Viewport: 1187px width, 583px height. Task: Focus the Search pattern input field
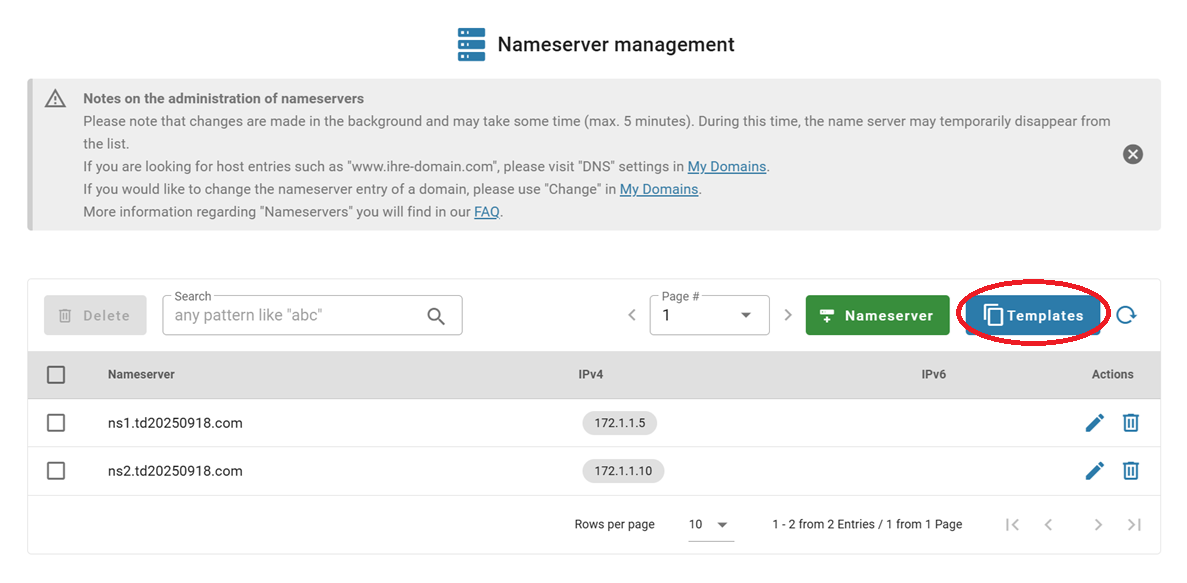click(296, 316)
